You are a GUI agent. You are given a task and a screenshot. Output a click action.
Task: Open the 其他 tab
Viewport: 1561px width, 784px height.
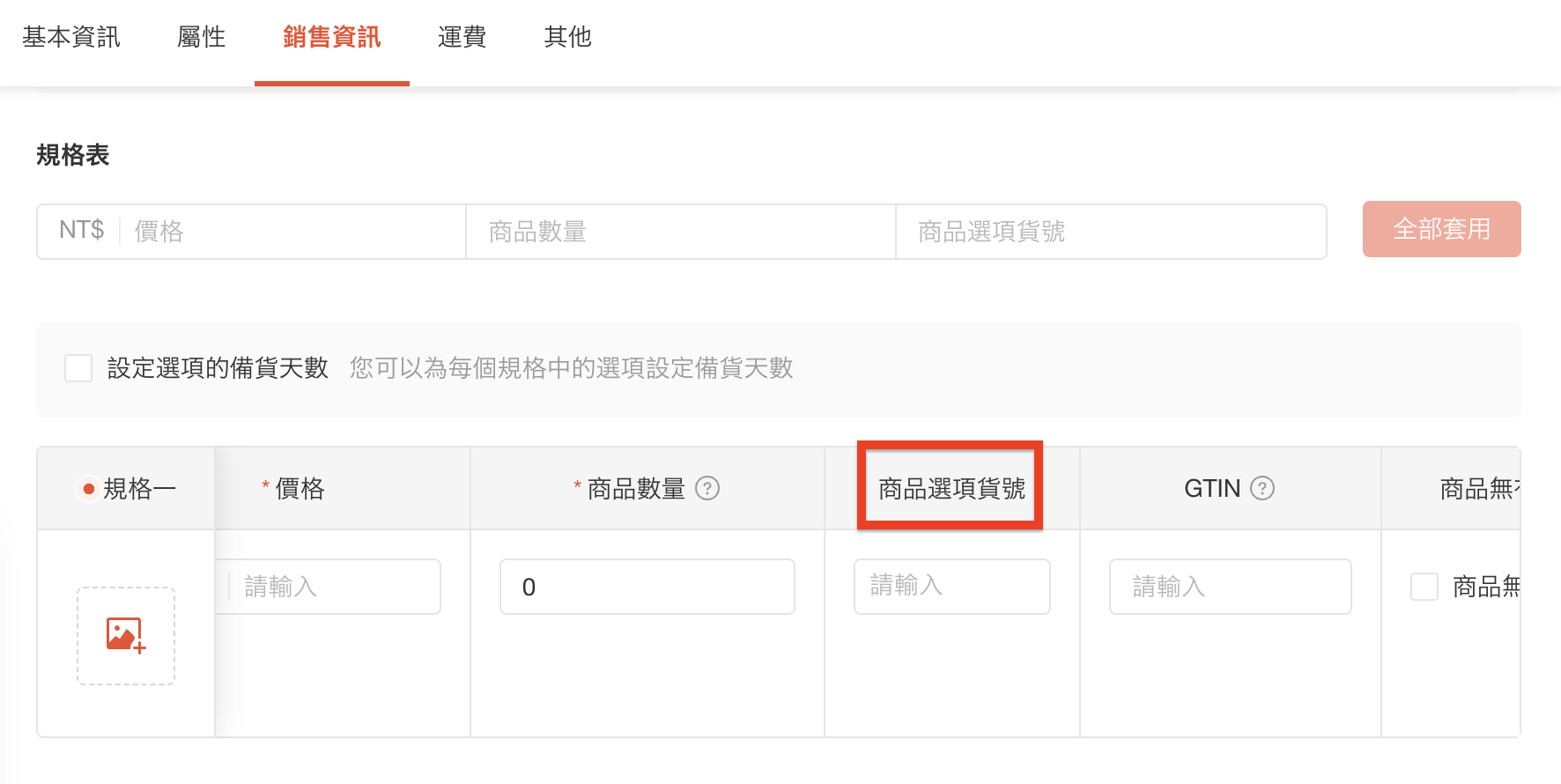pyautogui.click(x=567, y=37)
